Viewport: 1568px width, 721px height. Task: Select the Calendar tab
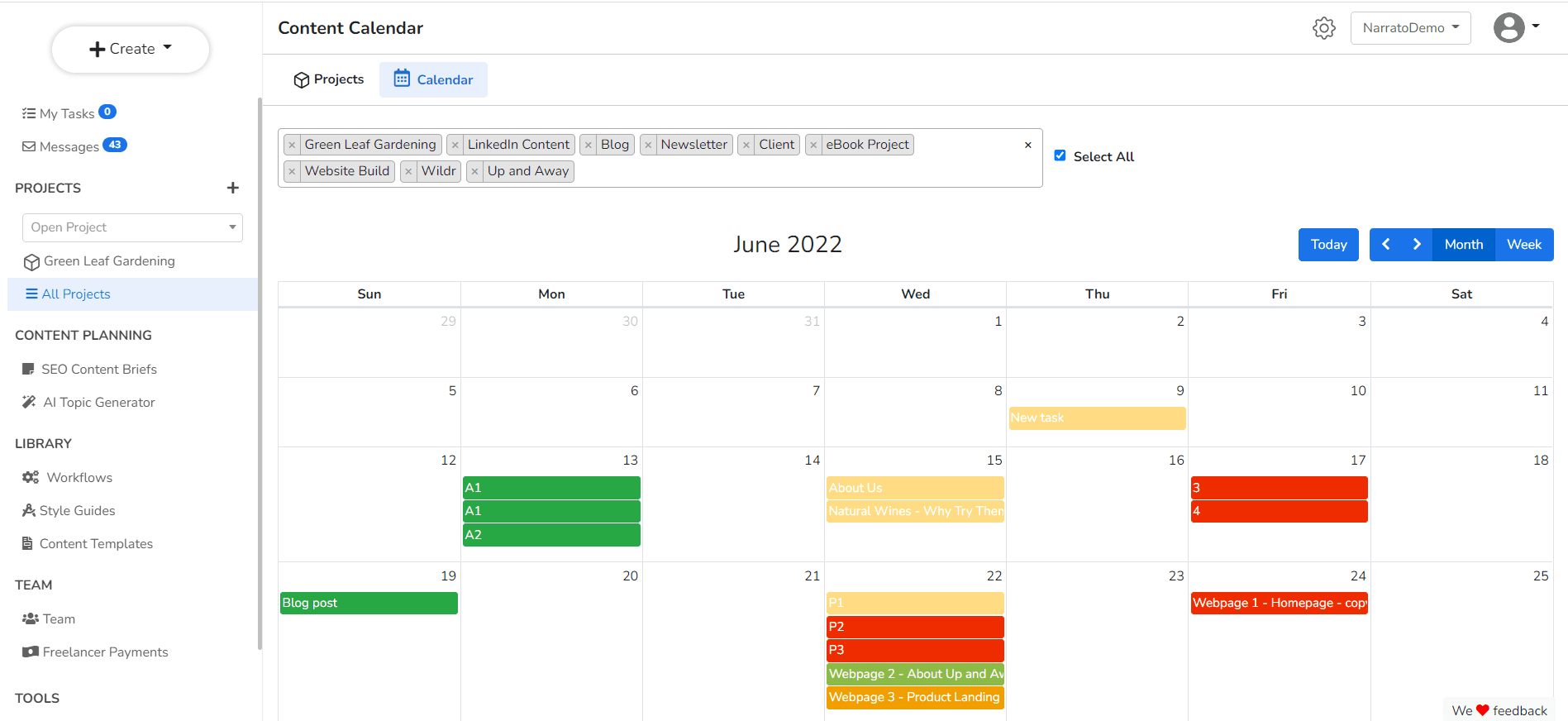coord(433,79)
